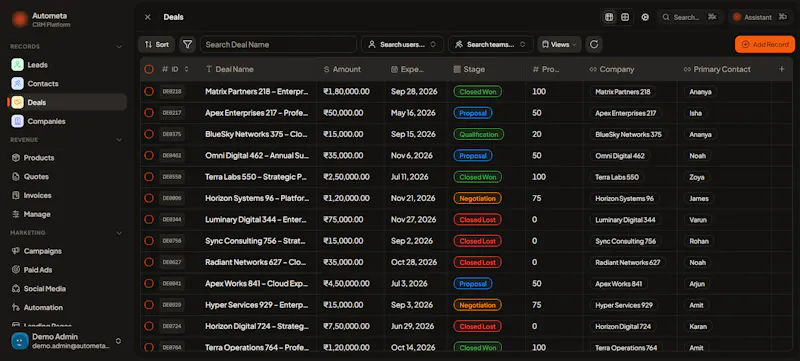Click the Autometa logo icon
The height and width of the screenshot is (361, 800).
pyautogui.click(x=19, y=19)
